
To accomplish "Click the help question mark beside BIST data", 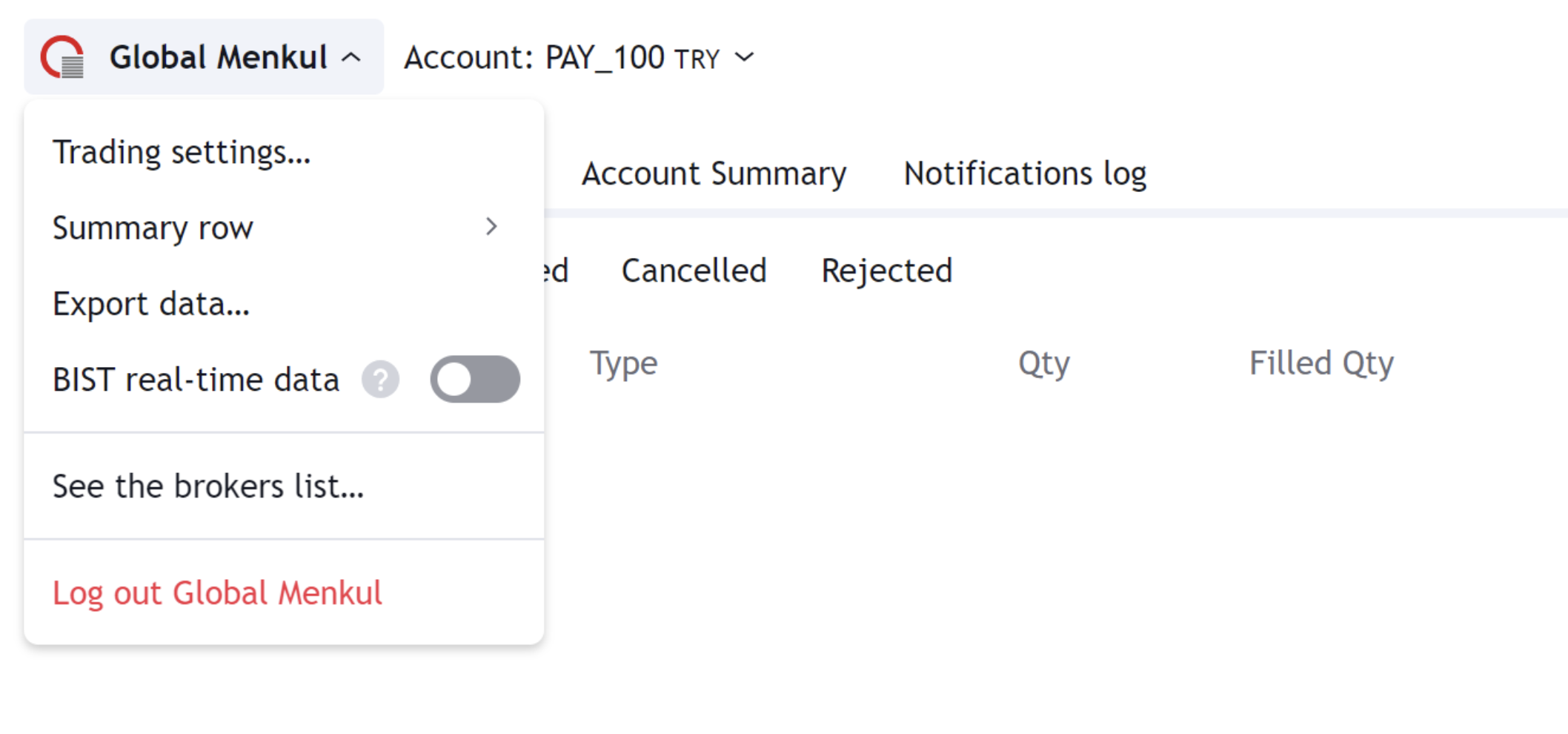I will point(380,380).
